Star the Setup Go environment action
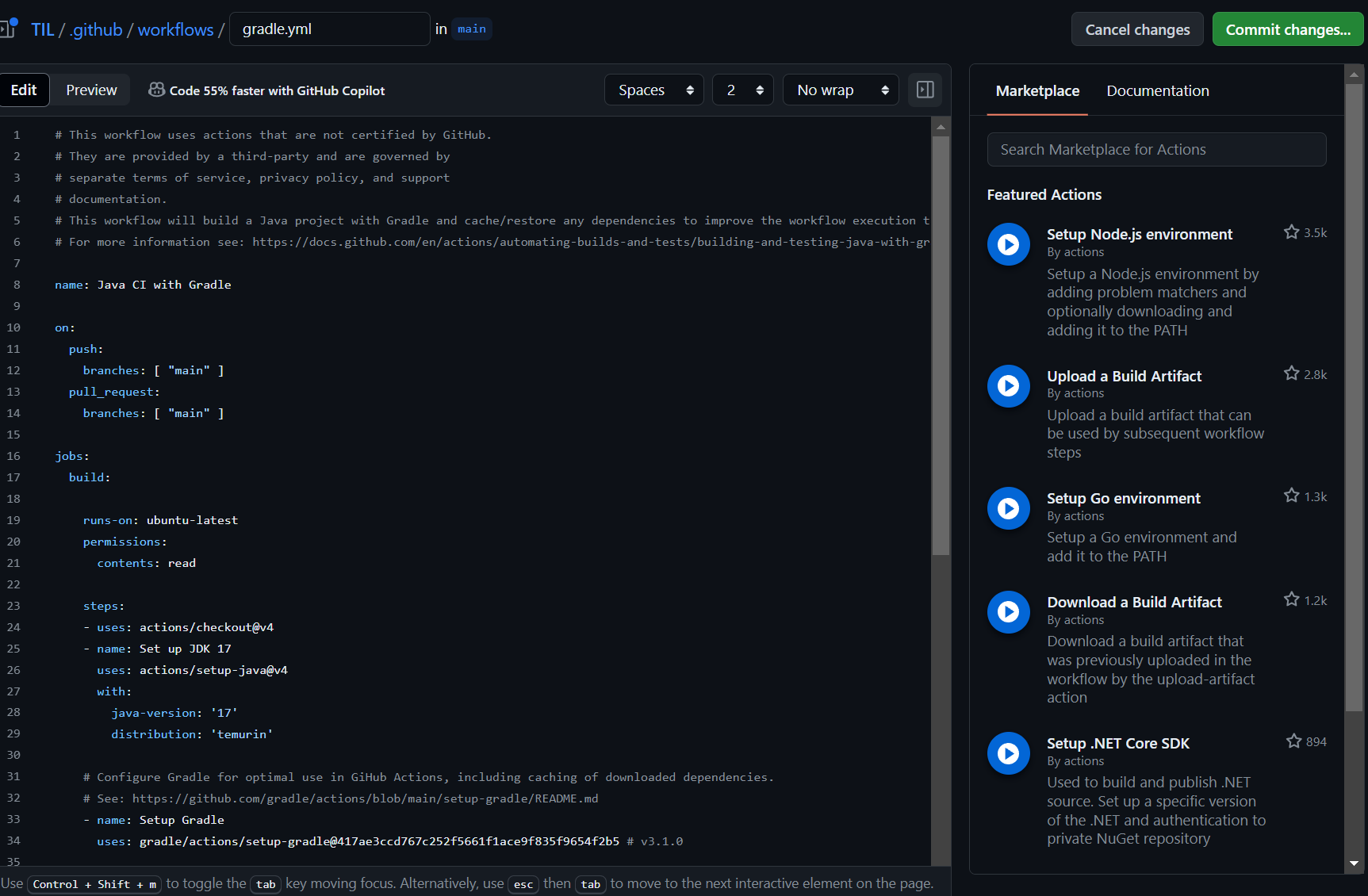This screenshot has height=896, width=1368. 1291,496
